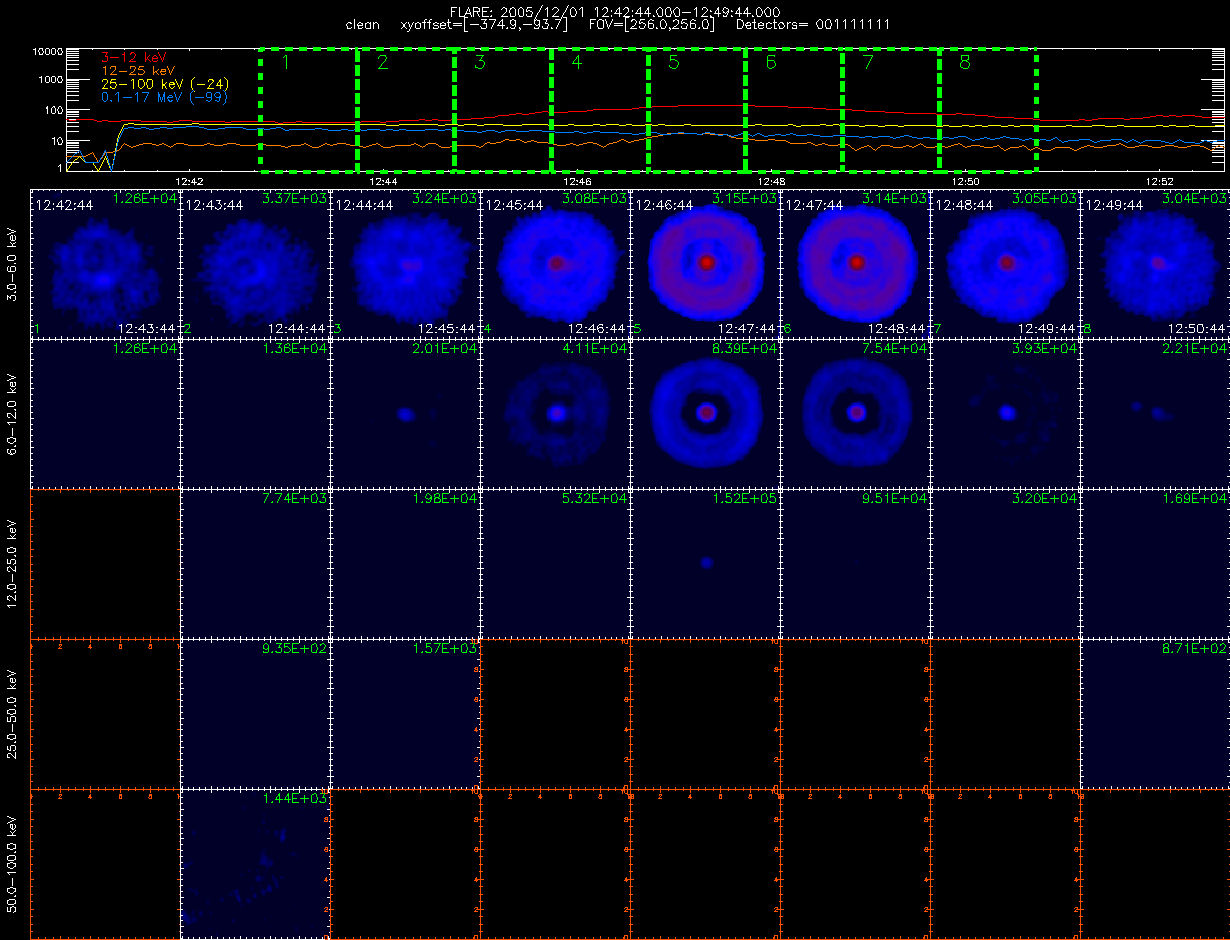
Task: Open the 3.0-6.0 keV image starting 12:47:44
Action: 855,262
